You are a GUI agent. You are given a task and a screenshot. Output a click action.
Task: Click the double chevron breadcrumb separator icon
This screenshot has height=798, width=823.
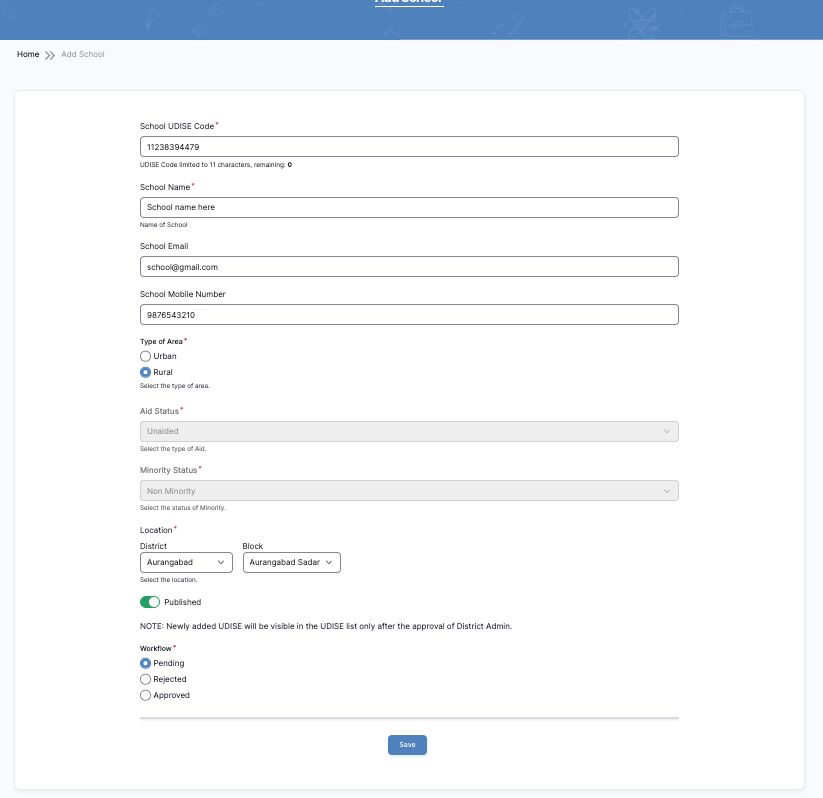pos(50,54)
